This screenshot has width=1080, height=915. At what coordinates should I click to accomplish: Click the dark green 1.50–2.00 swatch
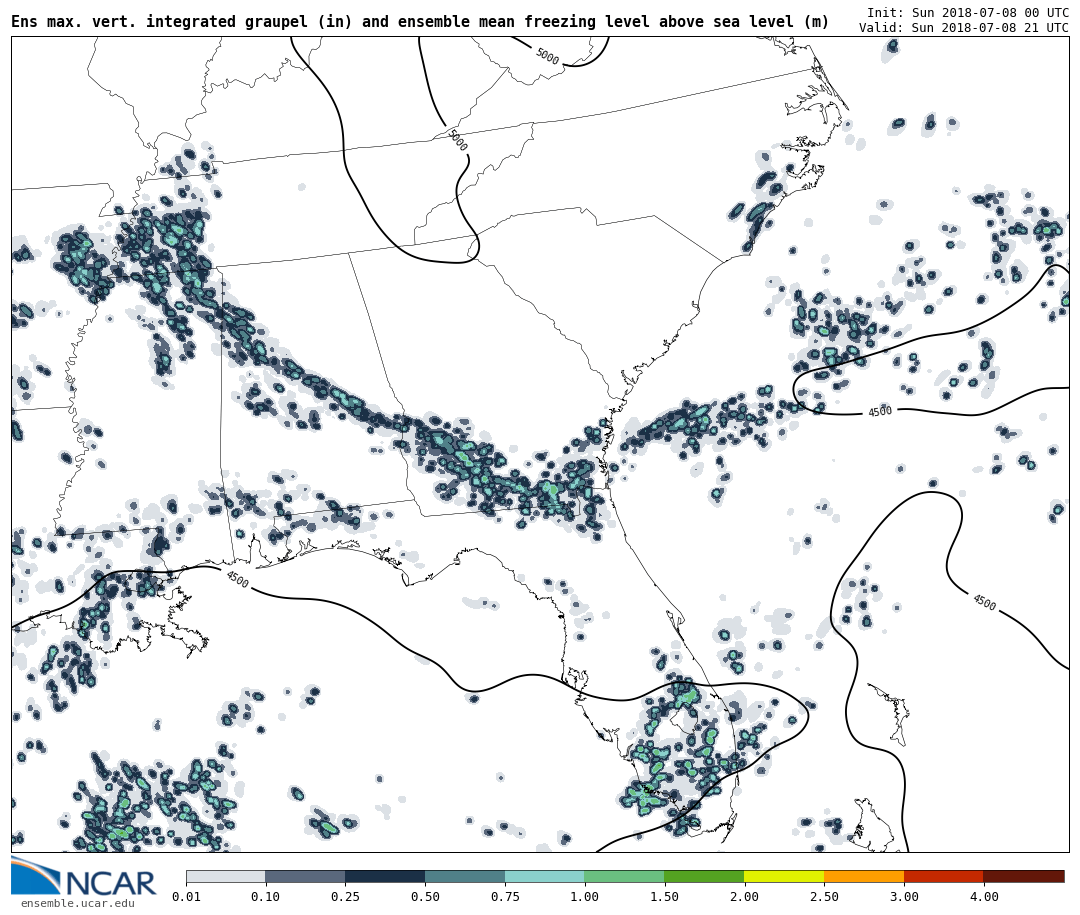pos(704,876)
